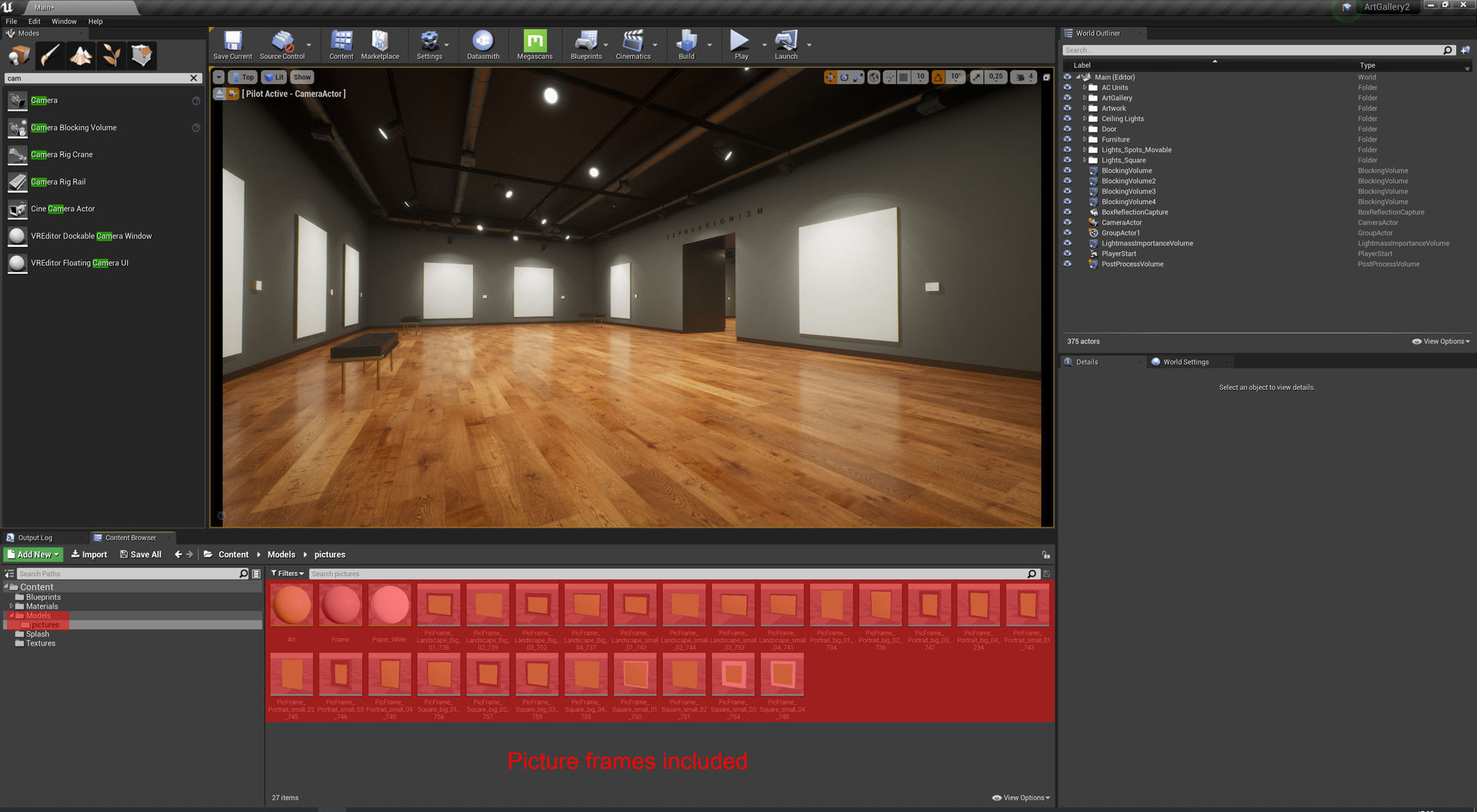
Task: Select Place mode icon in Modes panel
Action: tap(19, 55)
